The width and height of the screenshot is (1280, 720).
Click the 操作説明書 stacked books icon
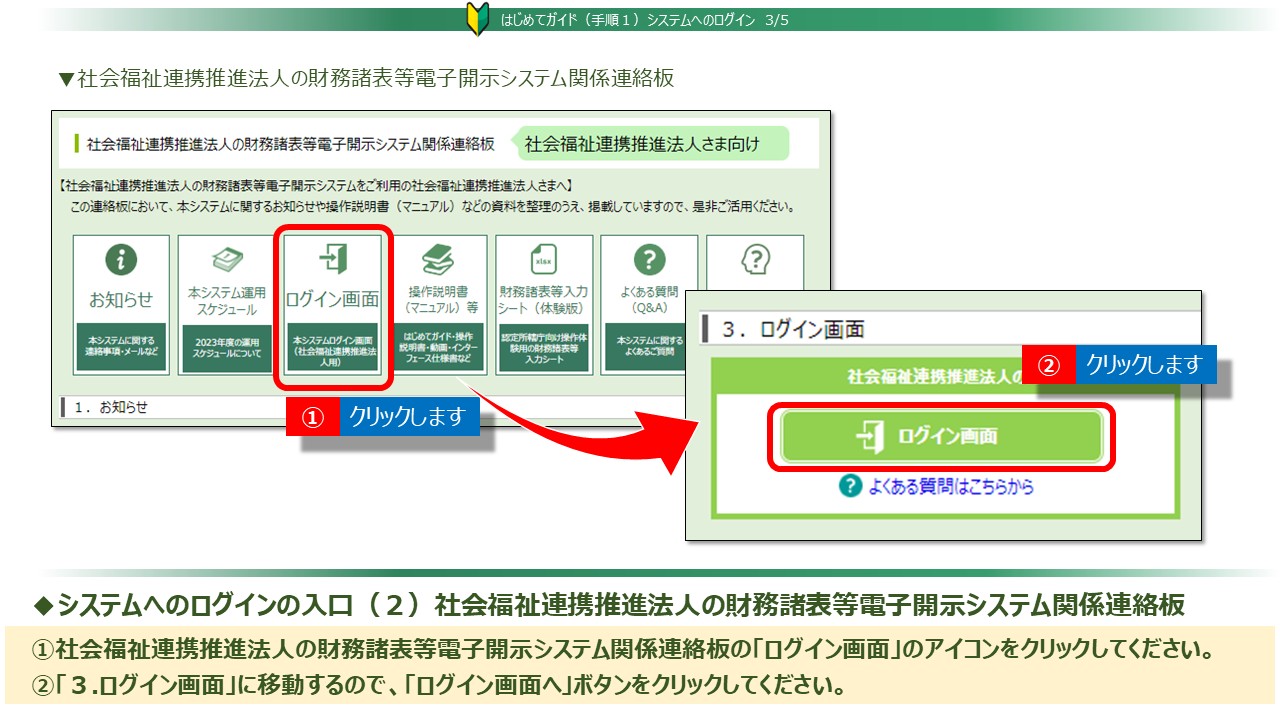(438, 260)
